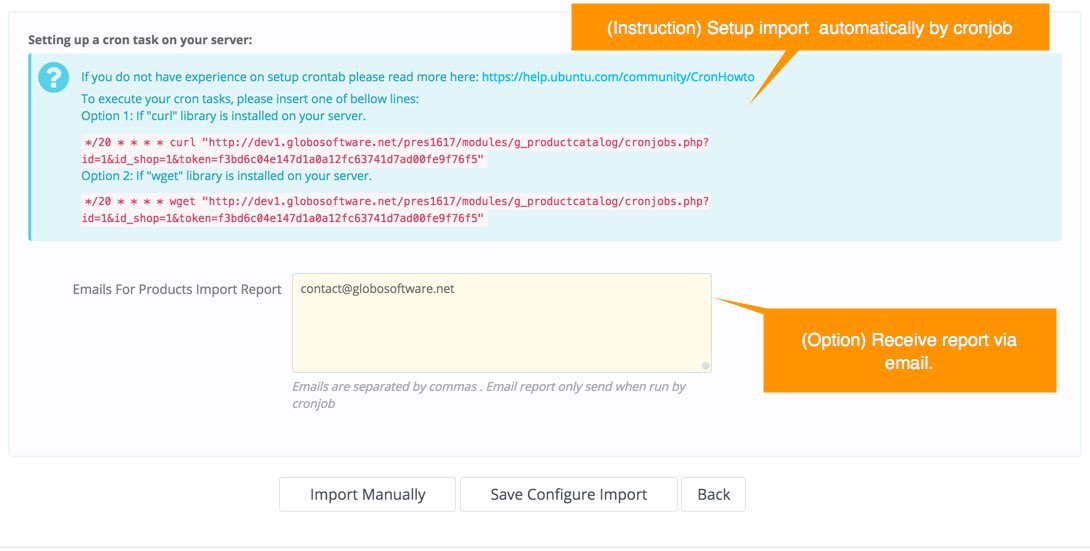
Task: Click the Import Manually button
Action: [367, 494]
